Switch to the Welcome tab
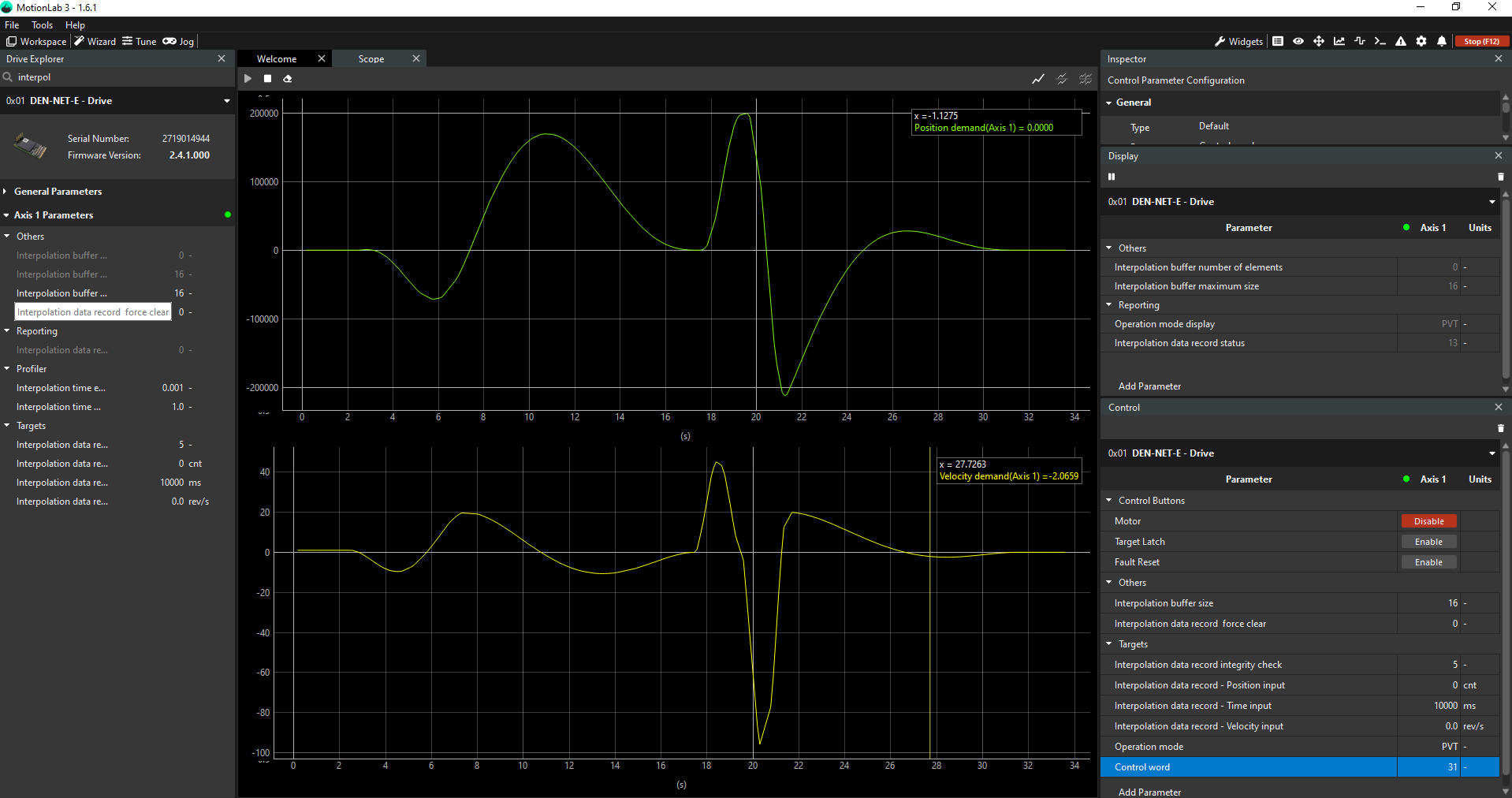 pyautogui.click(x=277, y=59)
